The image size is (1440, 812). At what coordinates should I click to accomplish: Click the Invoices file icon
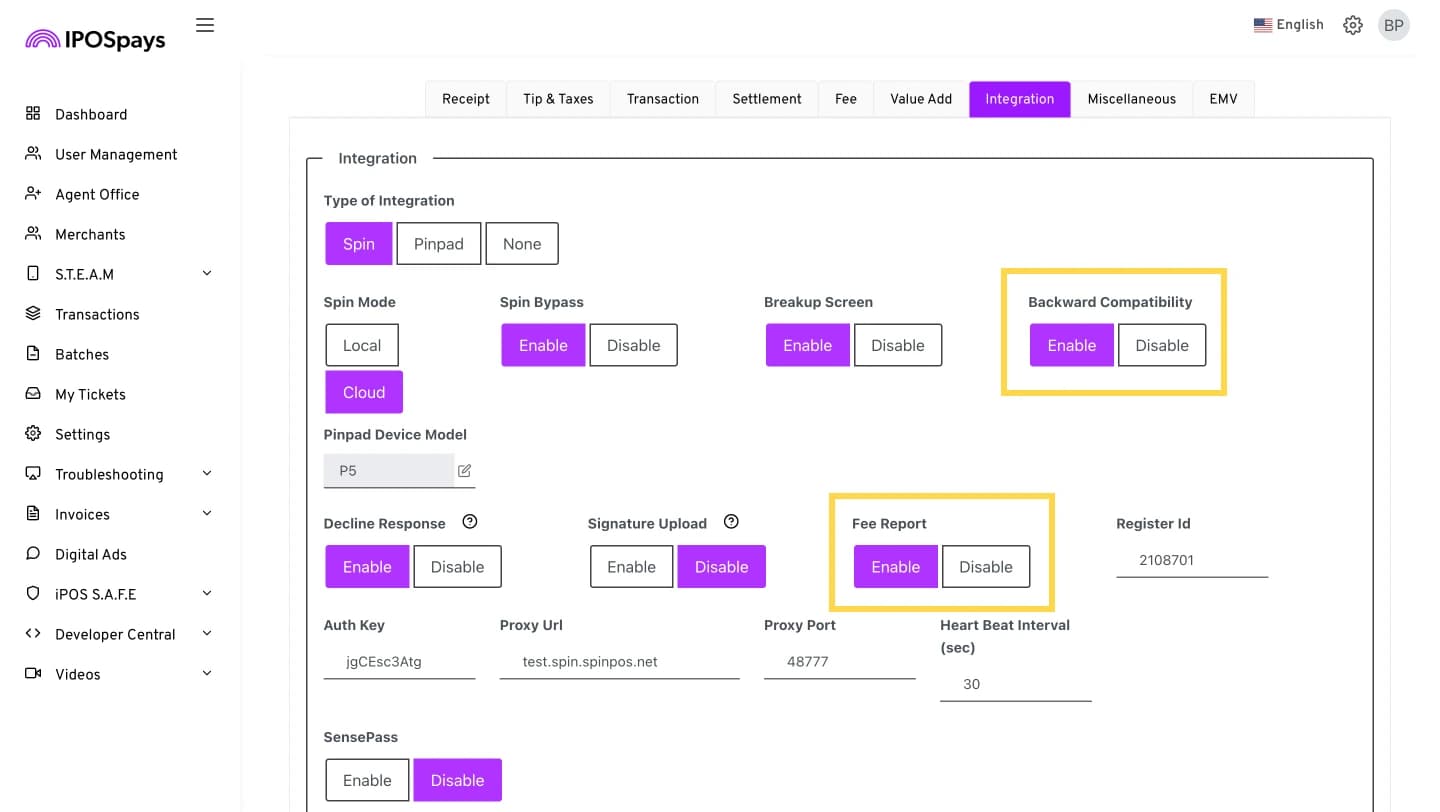[33, 514]
